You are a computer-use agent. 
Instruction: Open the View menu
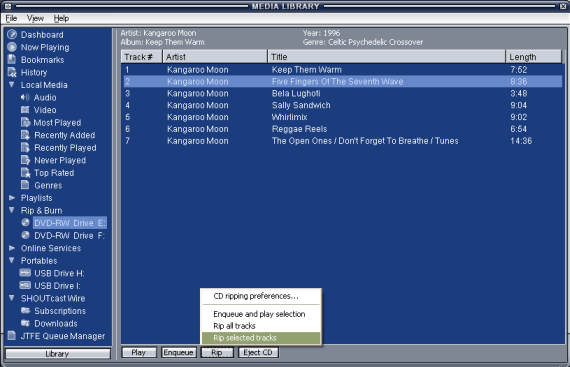(x=35, y=18)
